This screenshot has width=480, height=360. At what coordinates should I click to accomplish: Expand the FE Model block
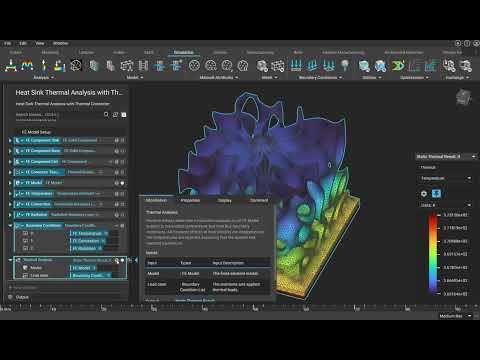click(10, 183)
